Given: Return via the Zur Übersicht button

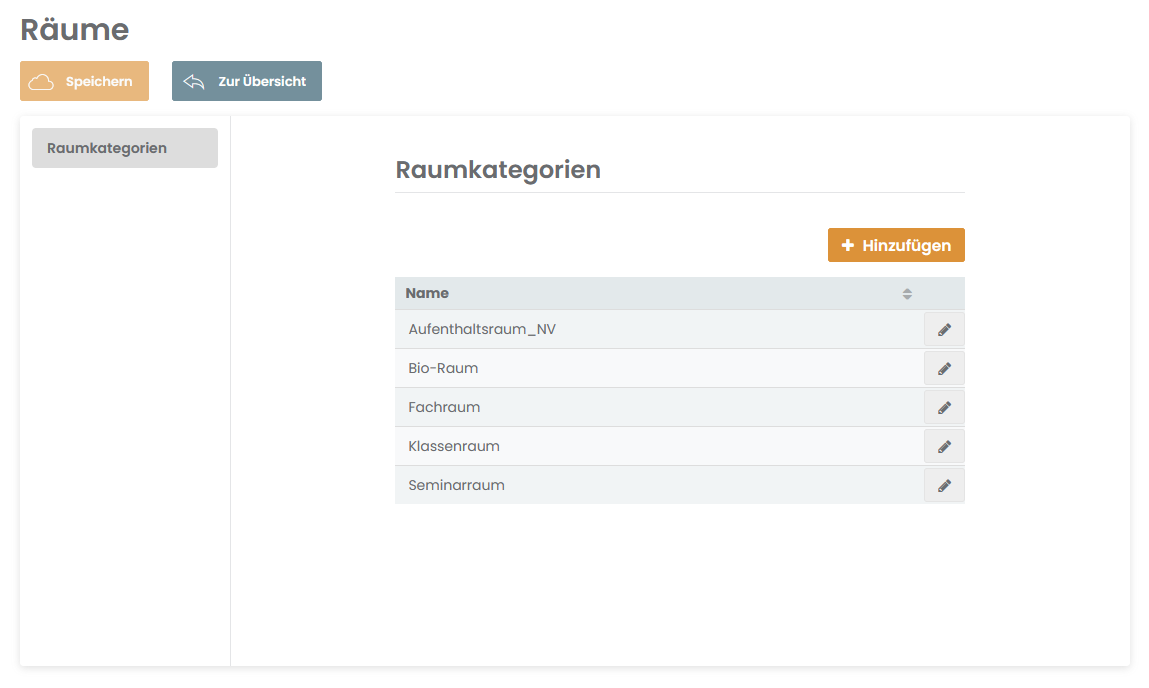Looking at the screenshot, I should tap(247, 81).
